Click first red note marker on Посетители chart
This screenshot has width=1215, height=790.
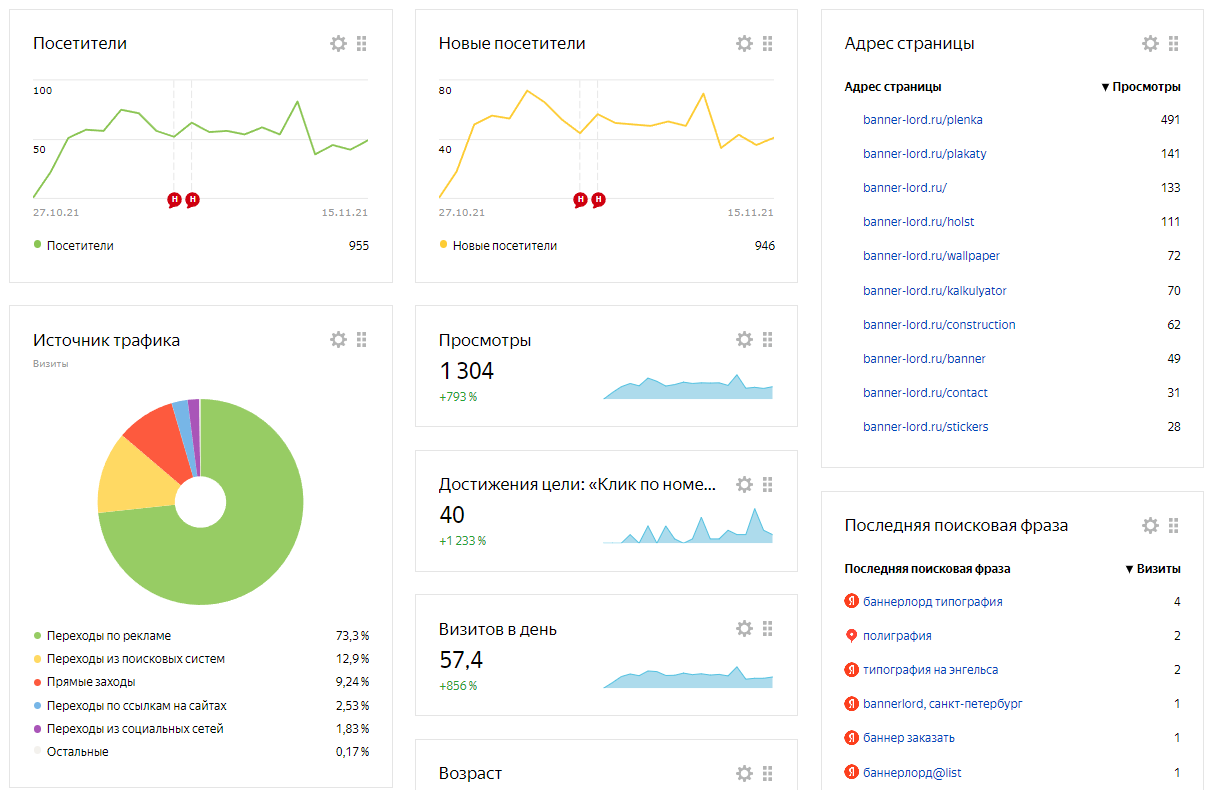(174, 200)
